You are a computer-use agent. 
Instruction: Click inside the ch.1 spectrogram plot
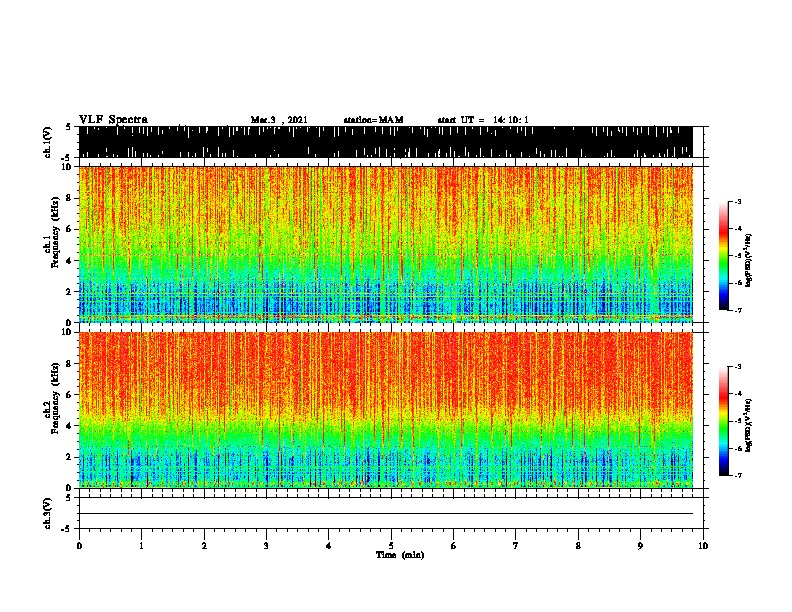tap(386, 244)
